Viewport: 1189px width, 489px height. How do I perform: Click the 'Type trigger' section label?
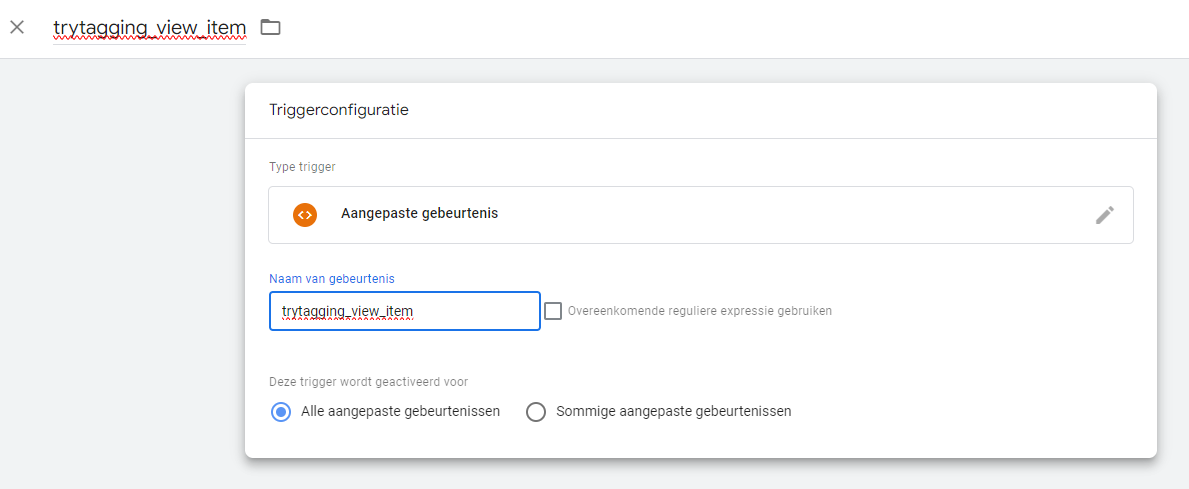(302, 167)
